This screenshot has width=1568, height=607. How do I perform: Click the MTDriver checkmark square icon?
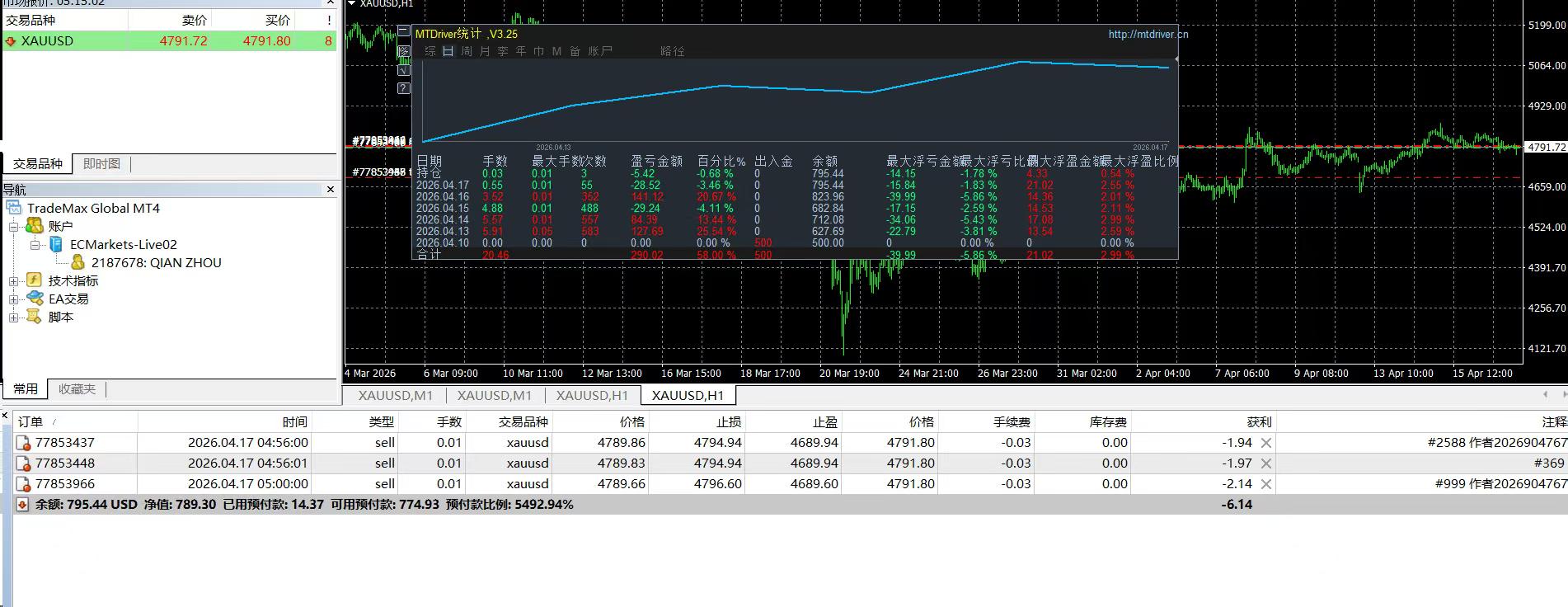tap(403, 70)
